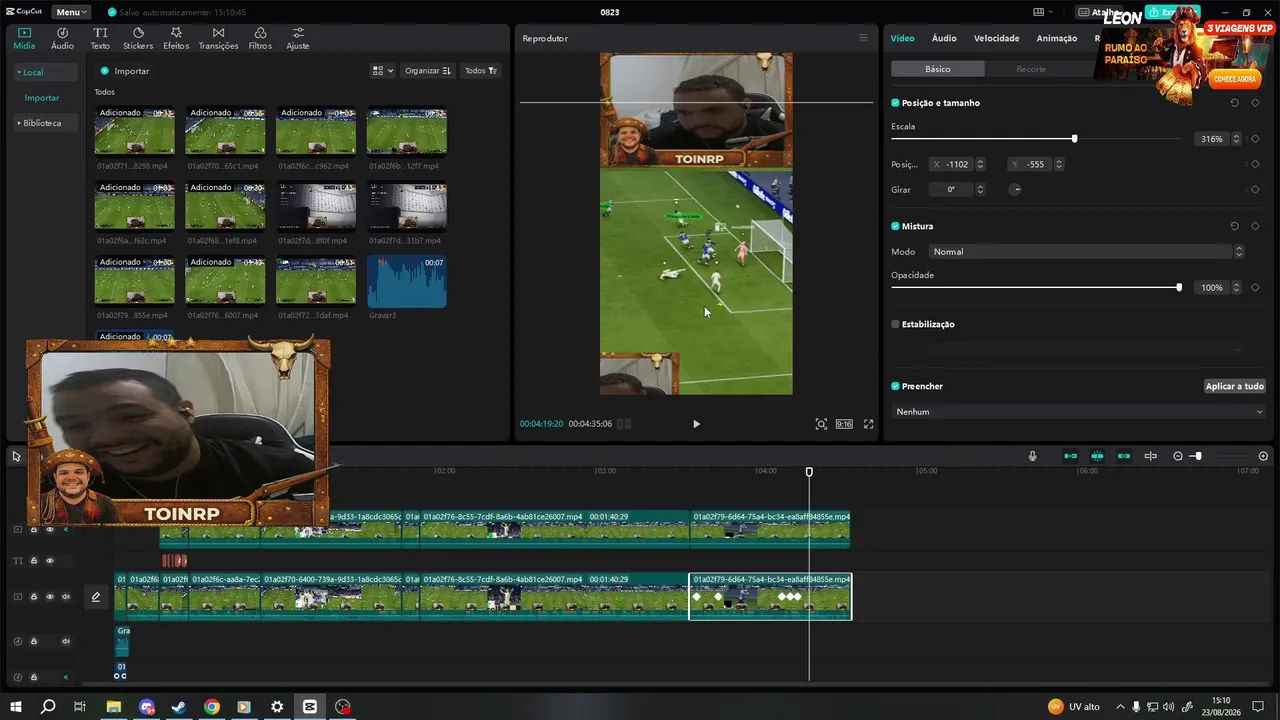Open the media view mode dropdown
Viewport: 1280px width, 720px height.
(x=382, y=71)
